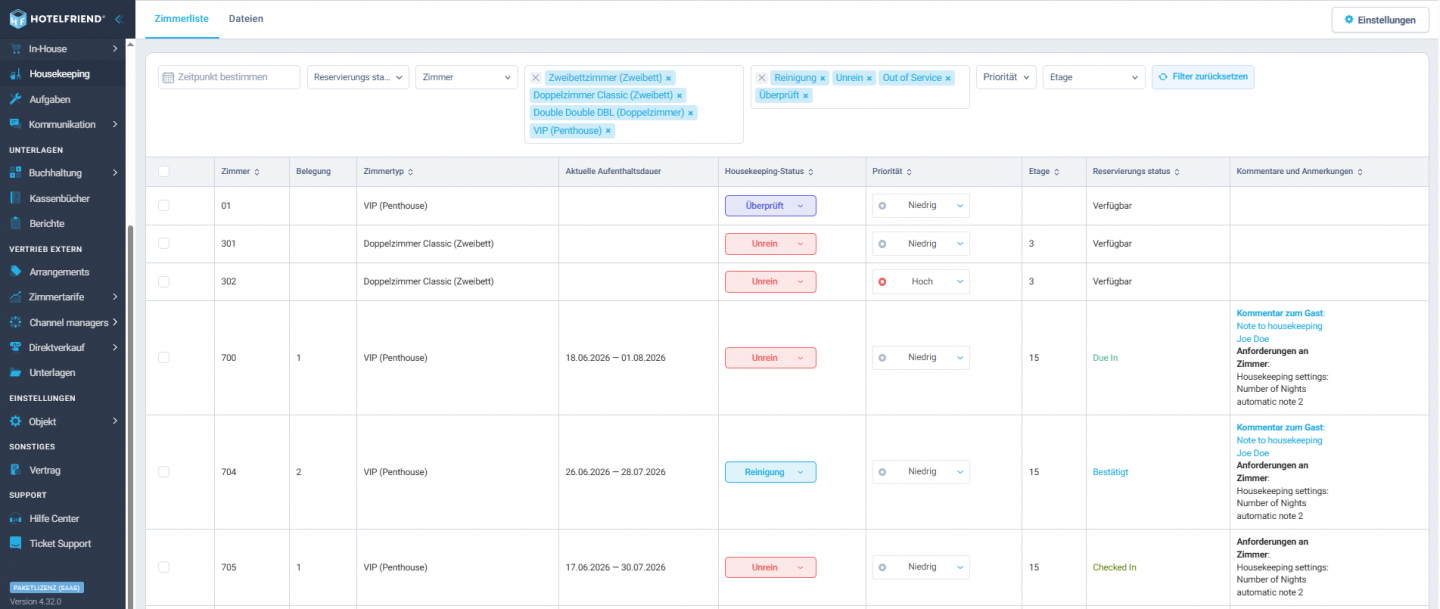
Task: Remove VIP (Penthouse) filter tag
Action: [608, 131]
